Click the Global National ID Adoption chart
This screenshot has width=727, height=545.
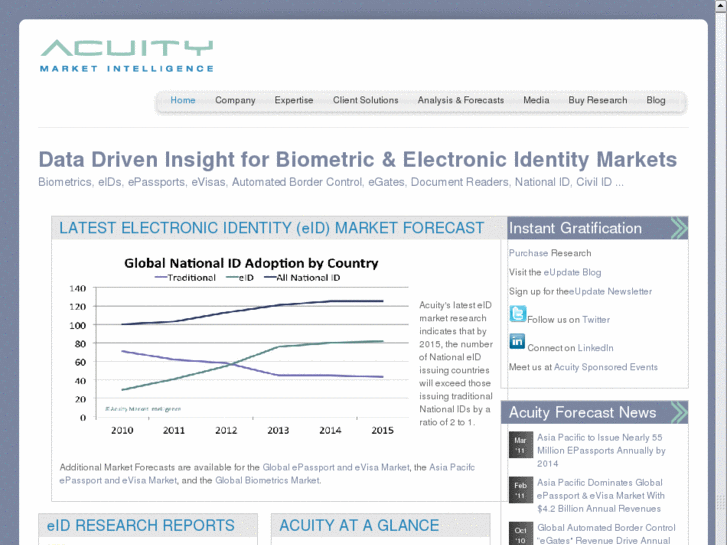[237, 346]
